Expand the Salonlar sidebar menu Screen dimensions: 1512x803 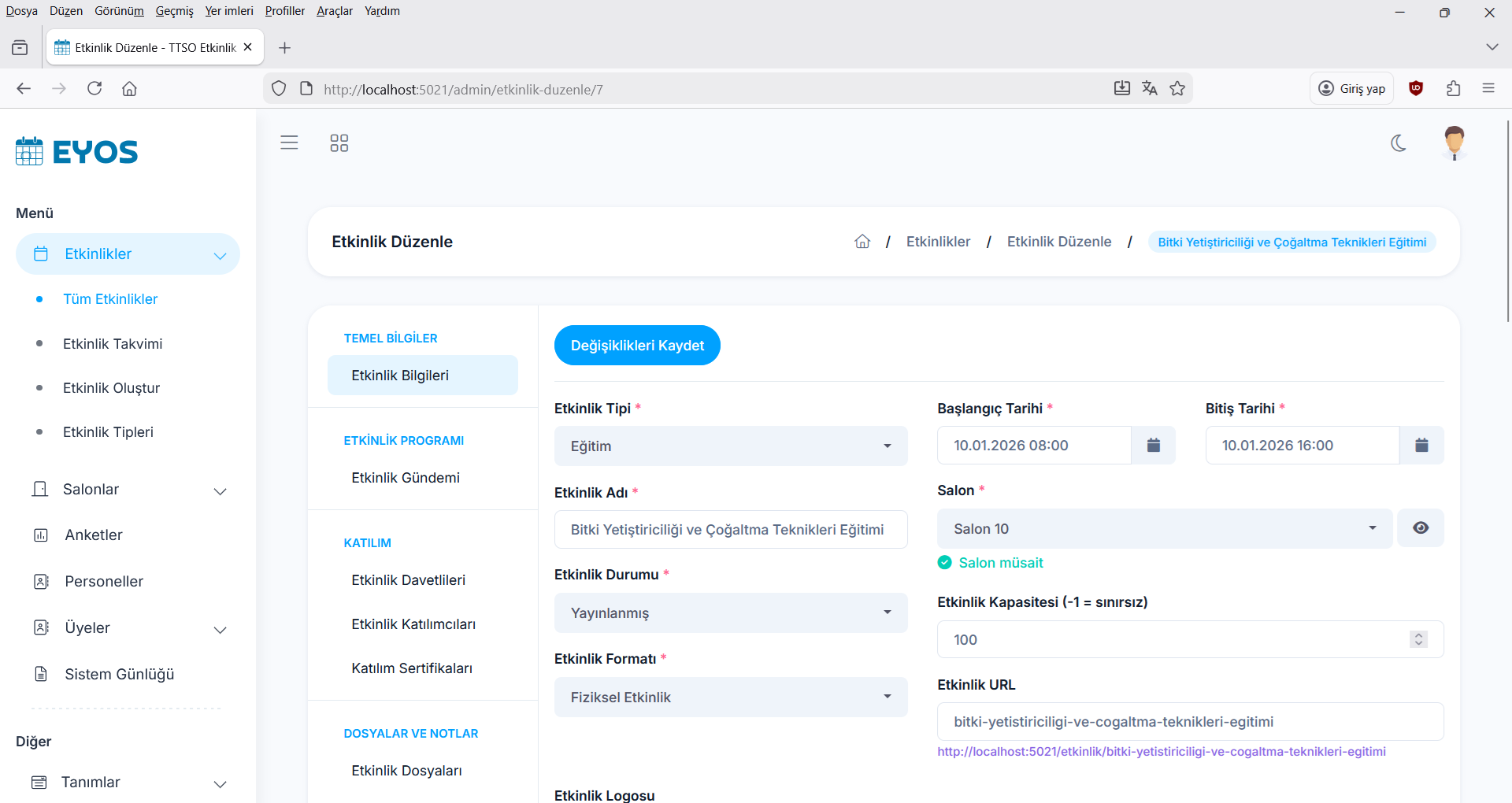click(x=128, y=490)
